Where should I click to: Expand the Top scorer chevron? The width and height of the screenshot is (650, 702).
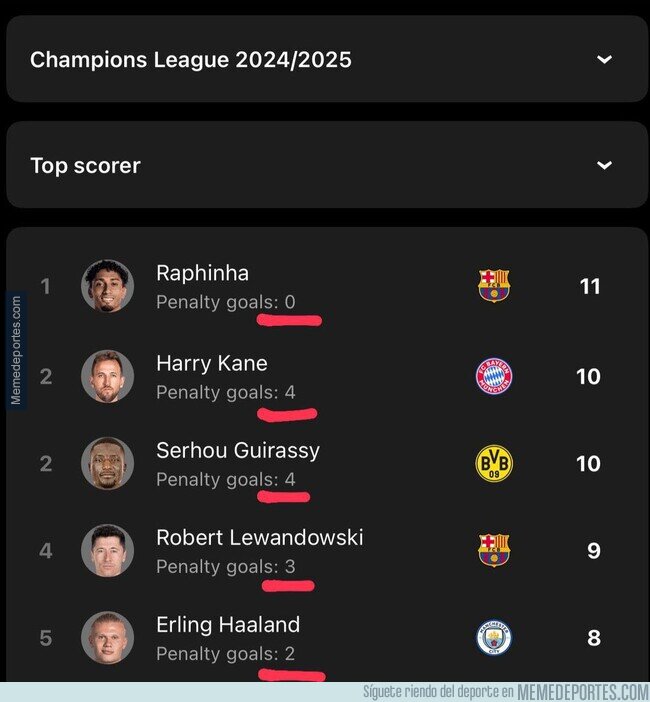coord(604,165)
